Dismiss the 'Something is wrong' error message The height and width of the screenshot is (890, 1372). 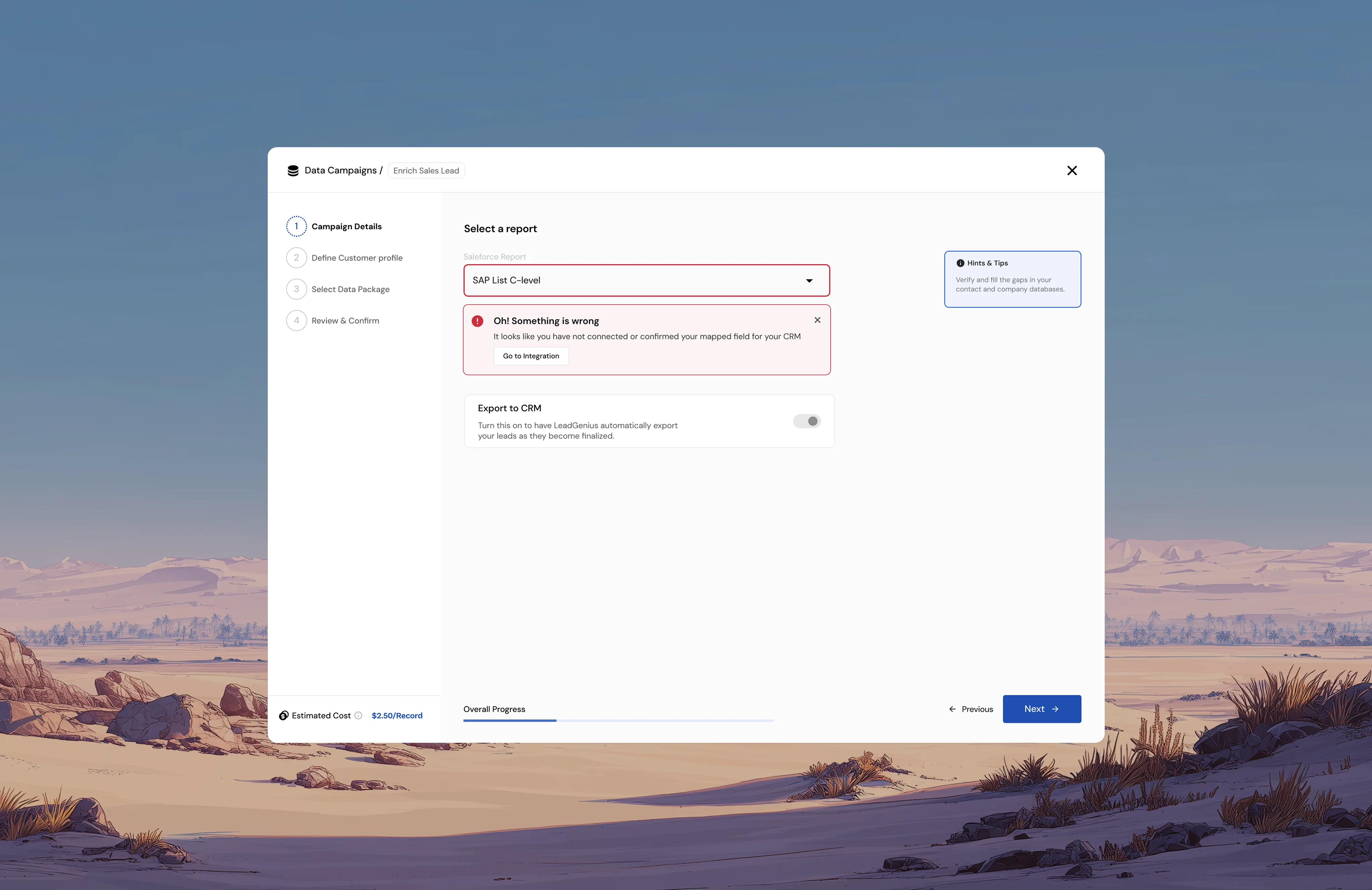tap(817, 320)
